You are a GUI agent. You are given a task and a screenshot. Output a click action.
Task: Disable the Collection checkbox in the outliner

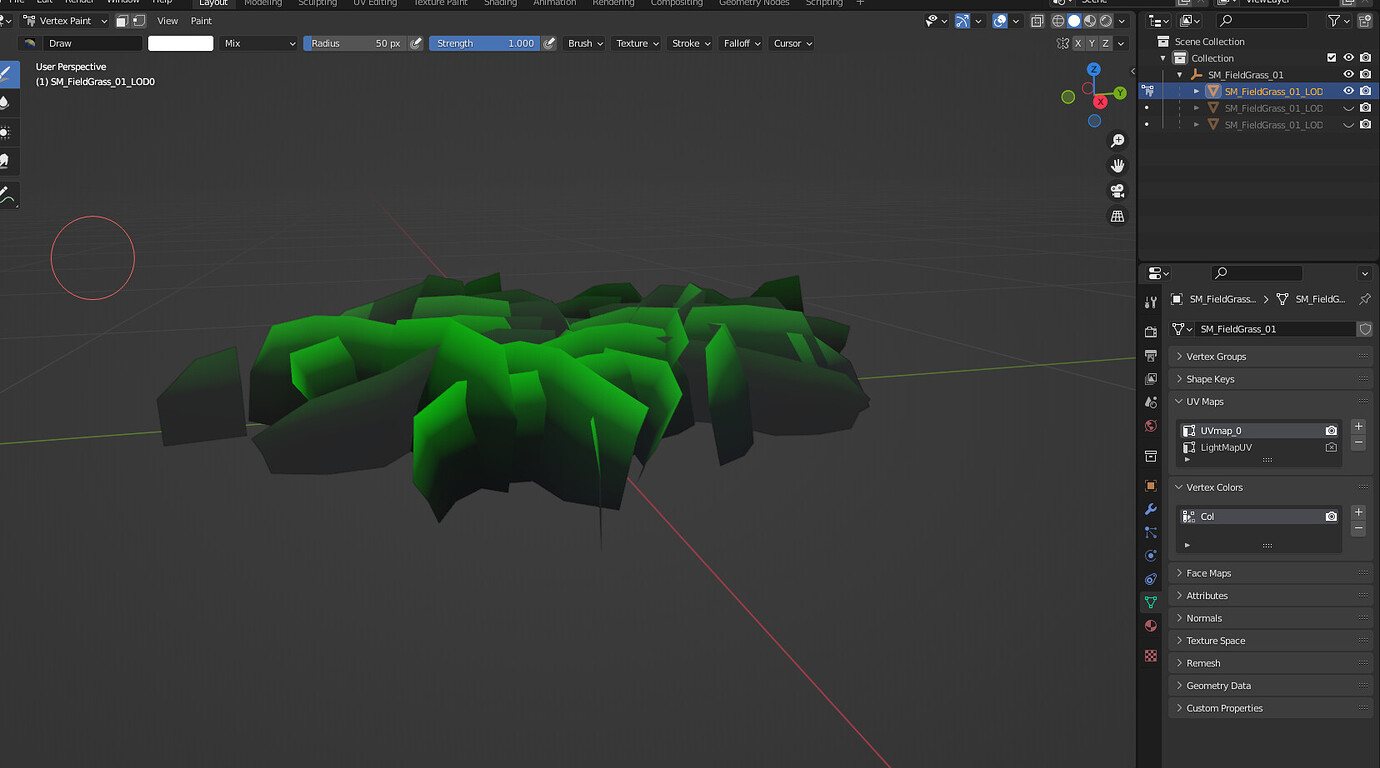click(1332, 57)
